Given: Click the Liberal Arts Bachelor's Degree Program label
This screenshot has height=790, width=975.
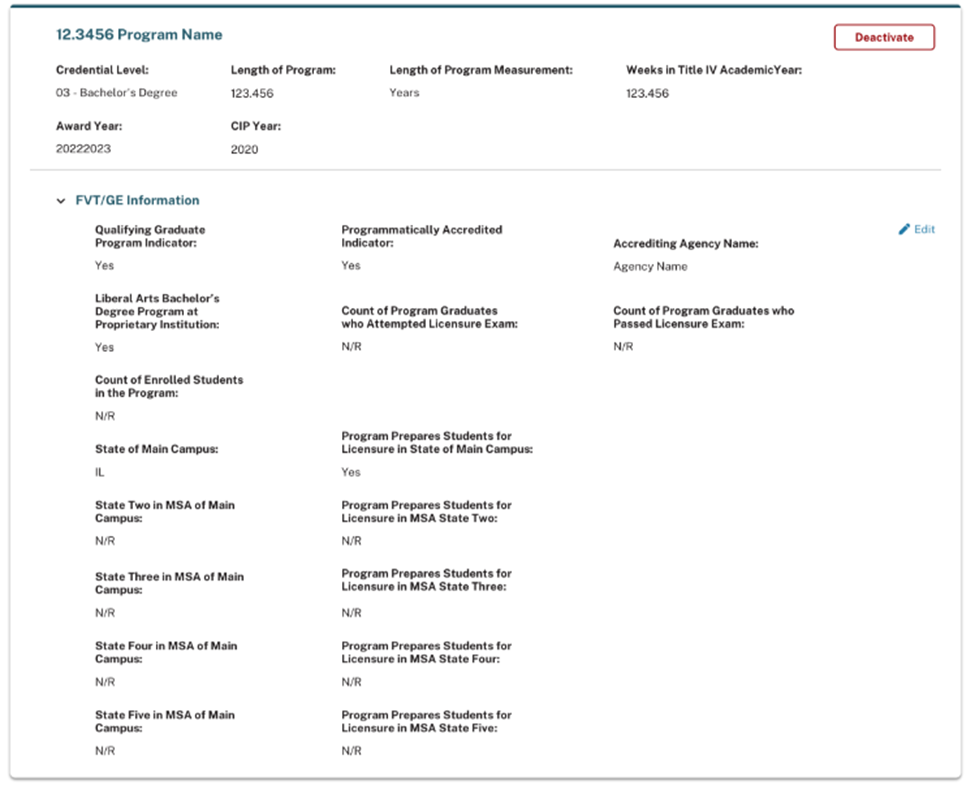Looking at the screenshot, I should (x=157, y=311).
